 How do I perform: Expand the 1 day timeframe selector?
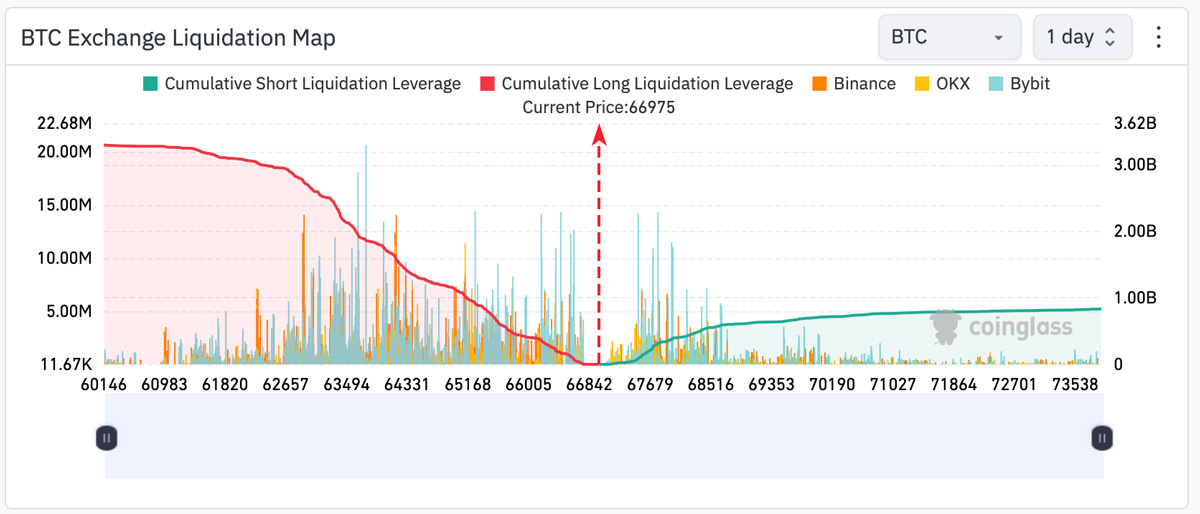pyautogui.click(x=1082, y=38)
